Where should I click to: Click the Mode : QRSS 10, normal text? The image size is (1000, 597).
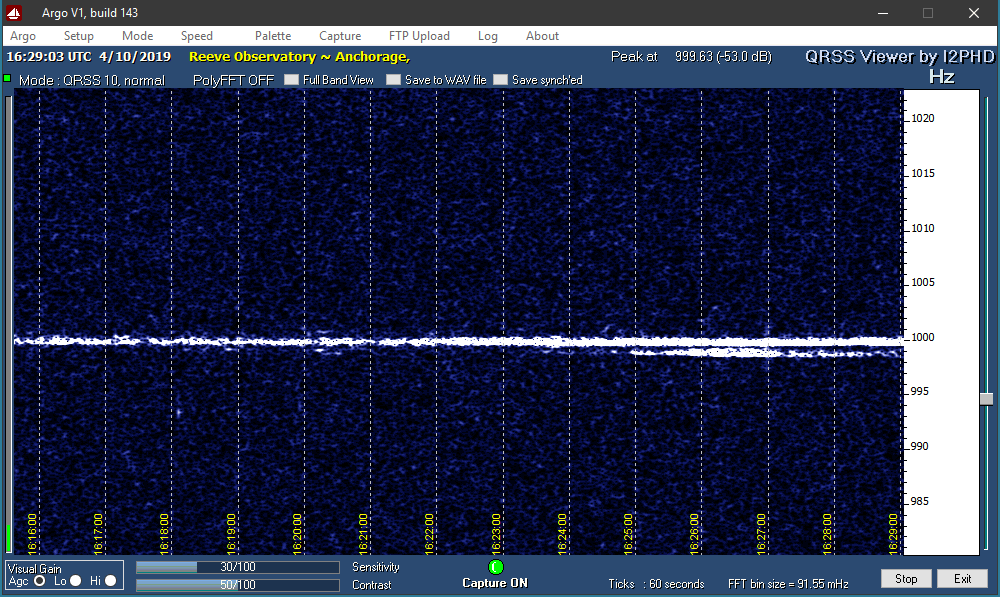(92, 80)
